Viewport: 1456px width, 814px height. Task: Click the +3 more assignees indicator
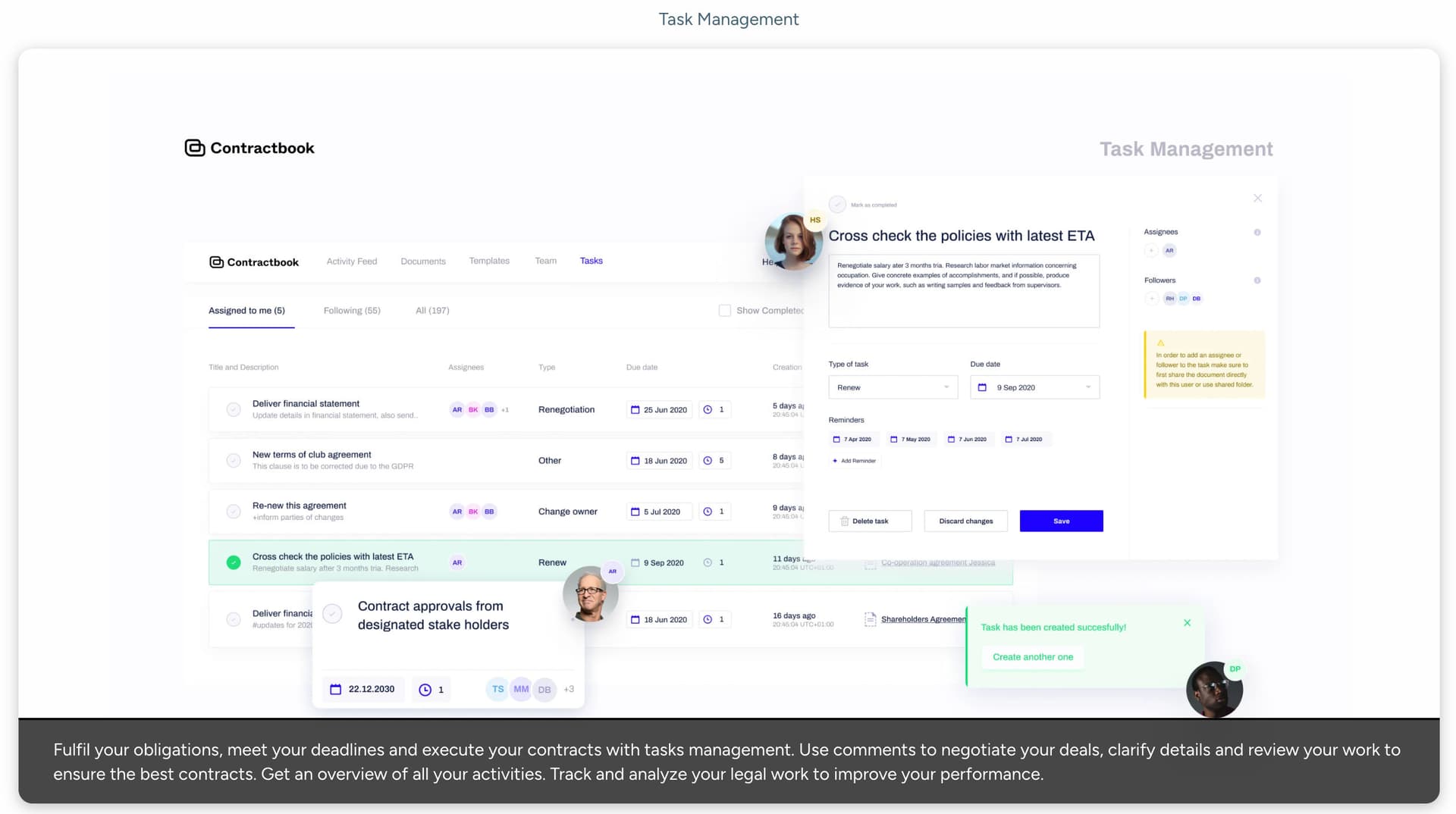pyautogui.click(x=569, y=690)
